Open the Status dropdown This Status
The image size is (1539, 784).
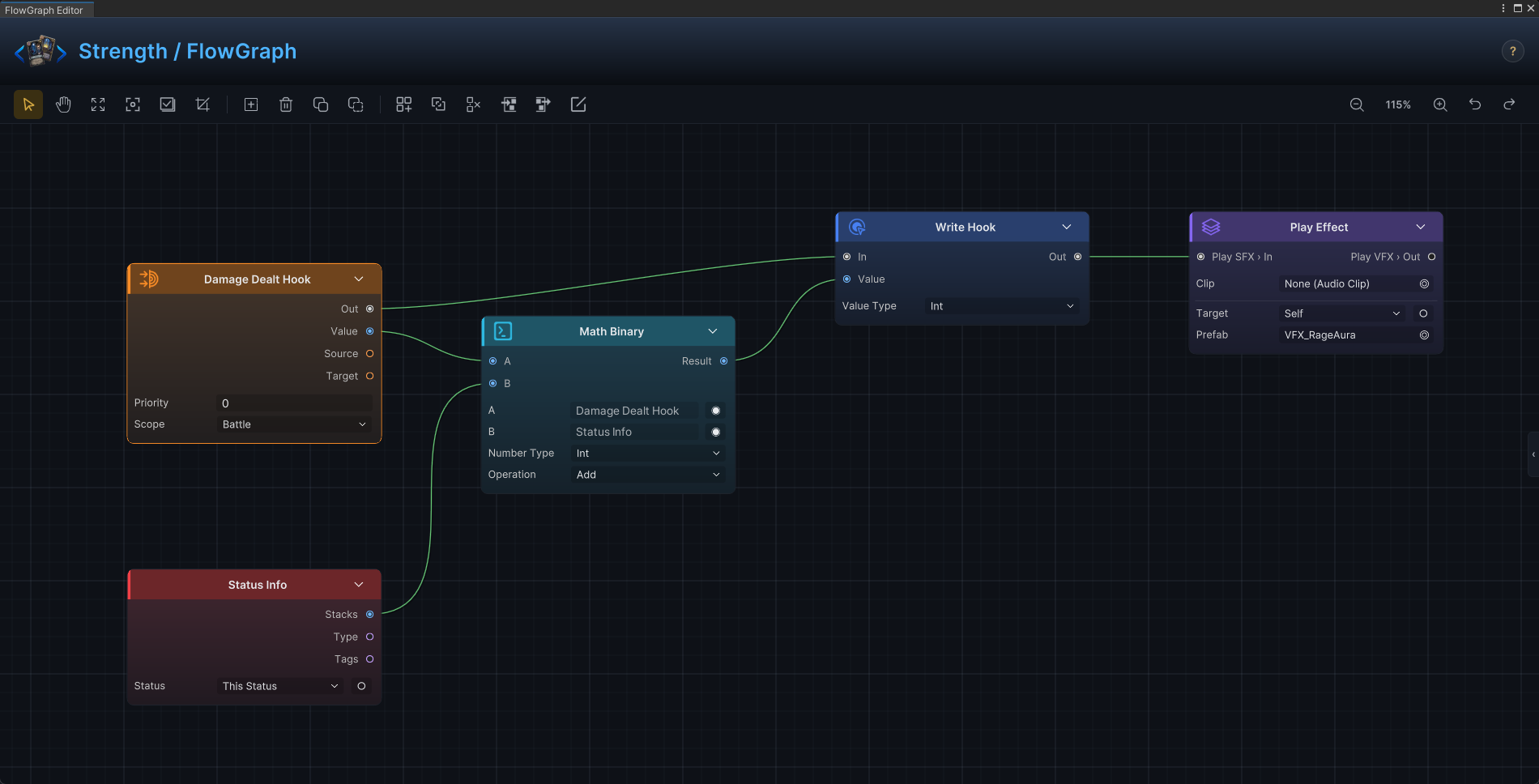(x=280, y=686)
